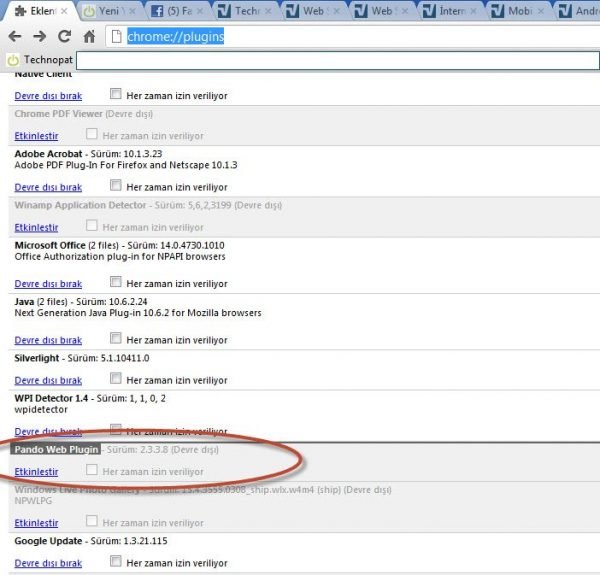This screenshot has height=575, width=600.
Task: Click the Next Generation Java Plug-in description
Action: coord(138,313)
